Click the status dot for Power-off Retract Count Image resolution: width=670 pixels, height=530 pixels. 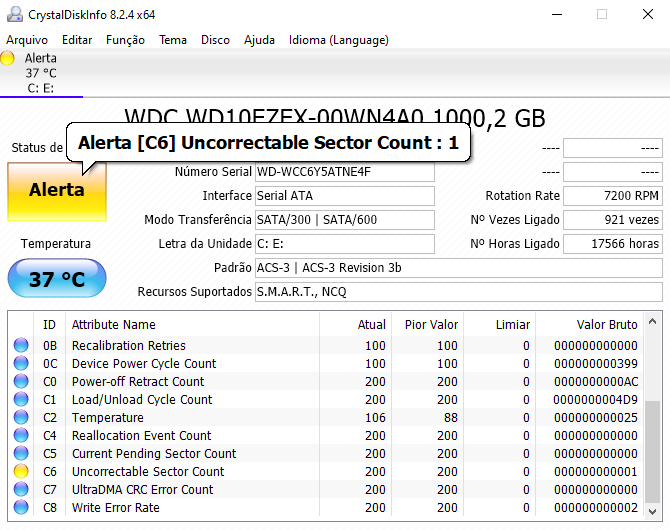tap(21, 381)
